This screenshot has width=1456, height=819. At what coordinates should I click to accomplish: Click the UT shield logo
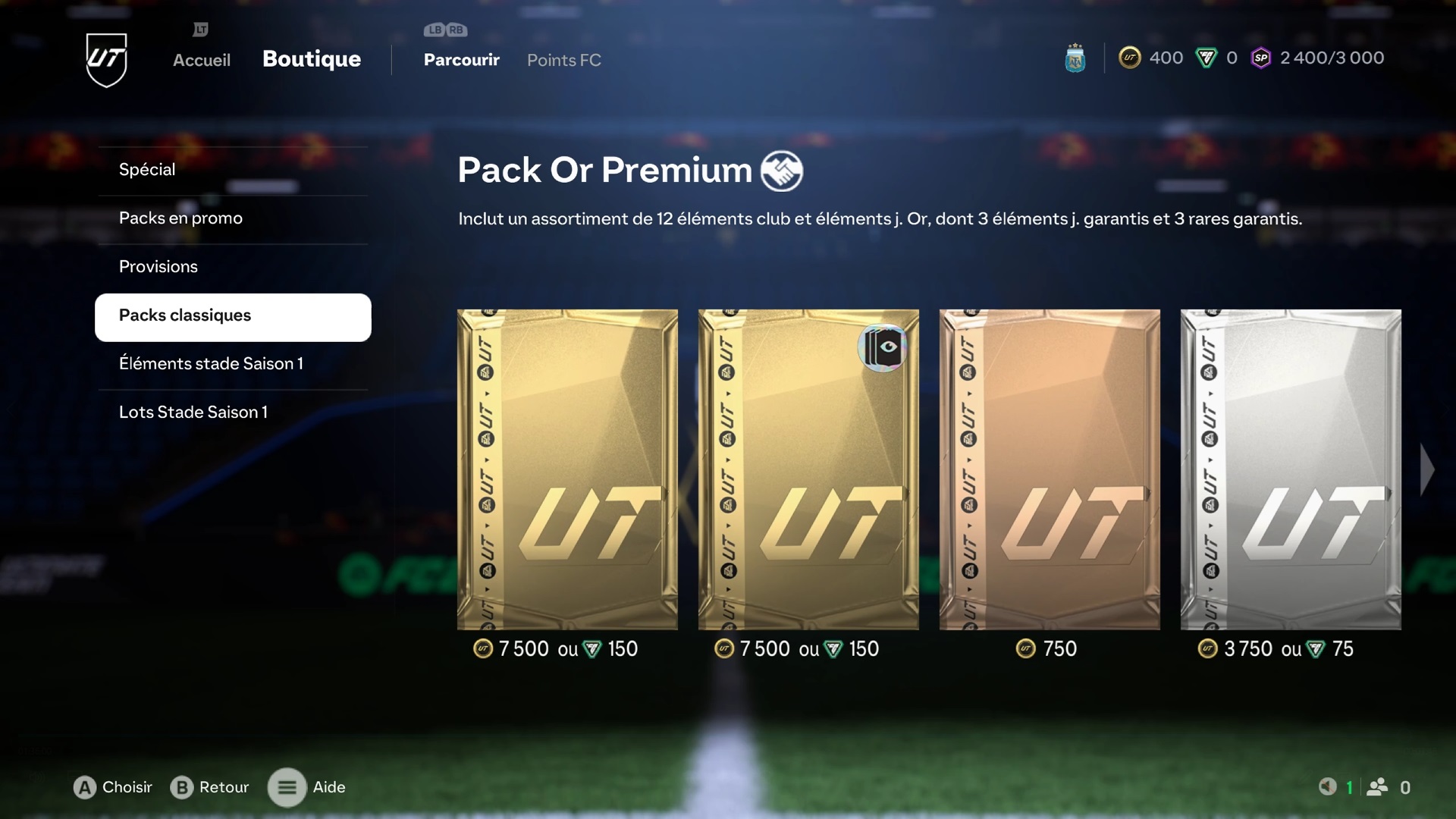point(106,60)
